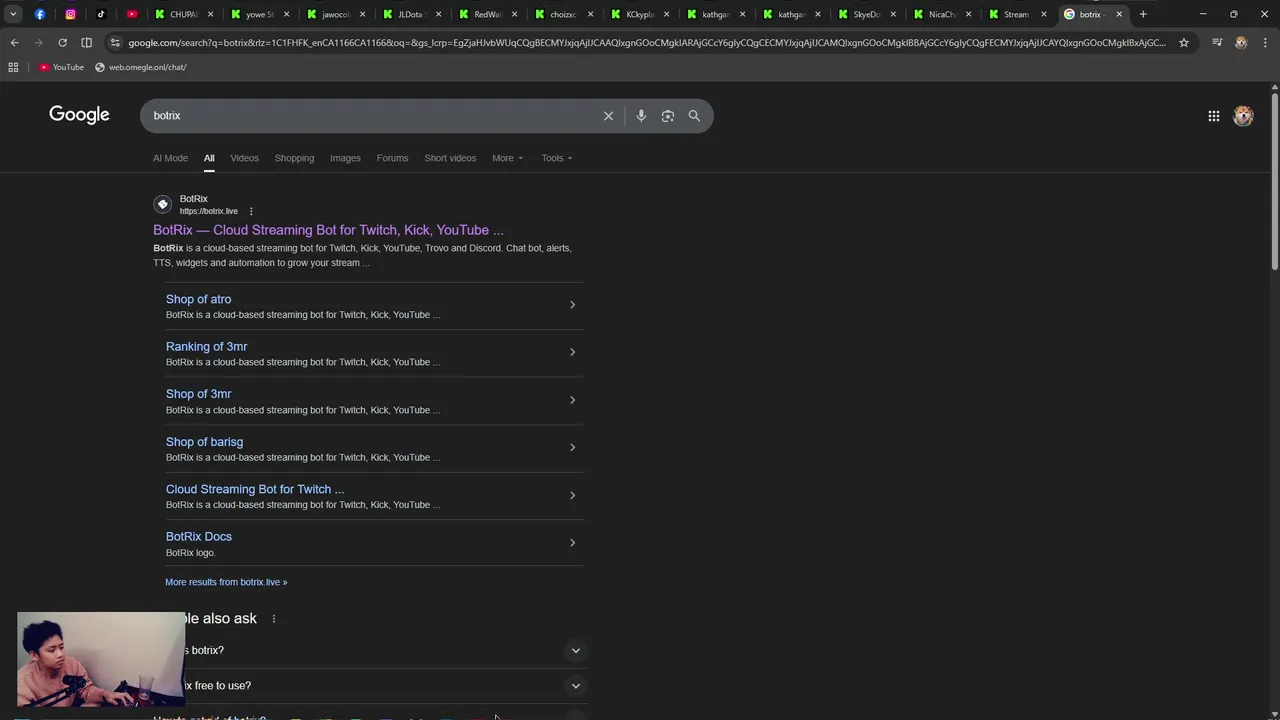Click chevron on Shop of atro row
The height and width of the screenshot is (720, 1280).
tap(572, 305)
